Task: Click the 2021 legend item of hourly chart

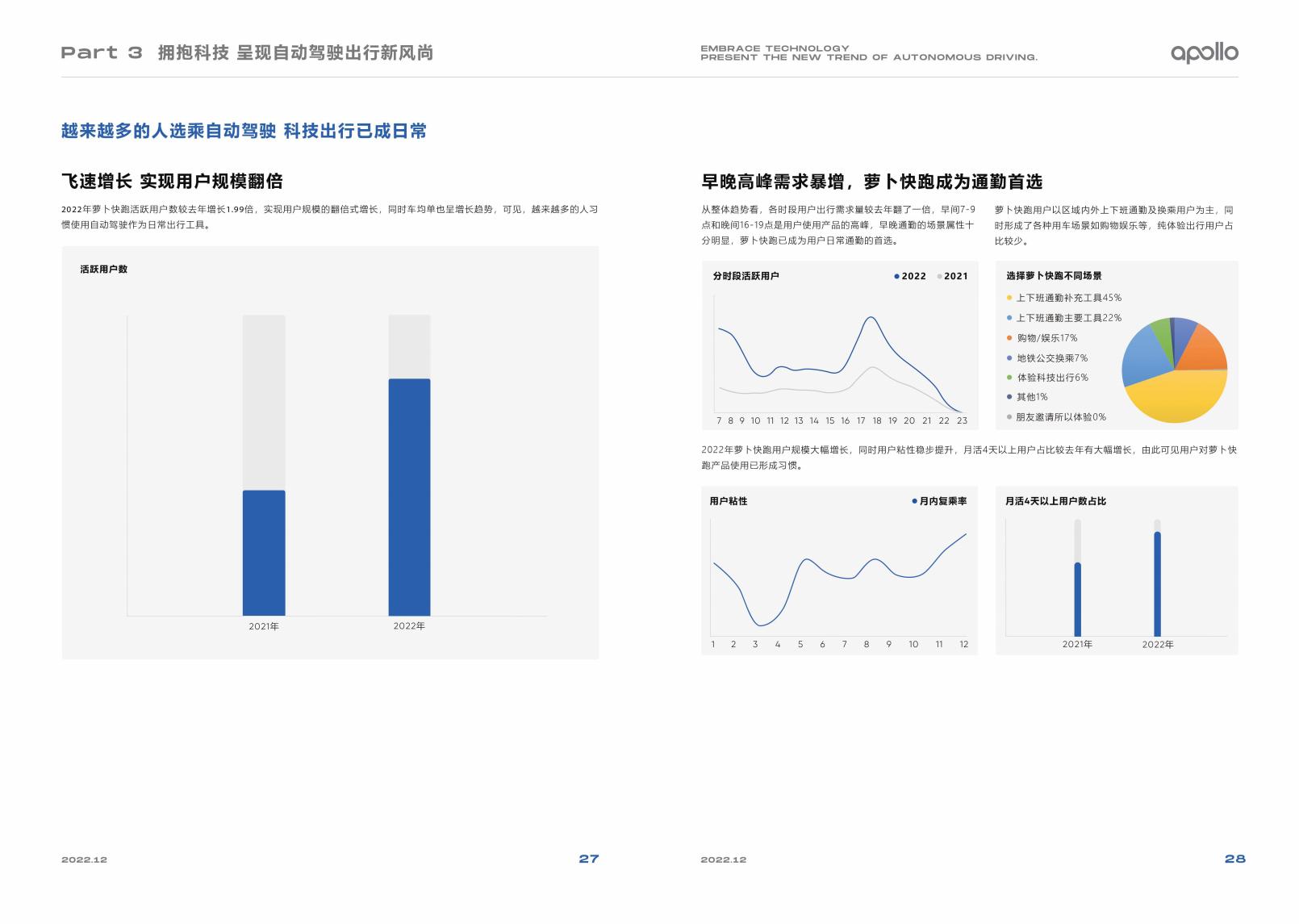Action: coord(953,276)
